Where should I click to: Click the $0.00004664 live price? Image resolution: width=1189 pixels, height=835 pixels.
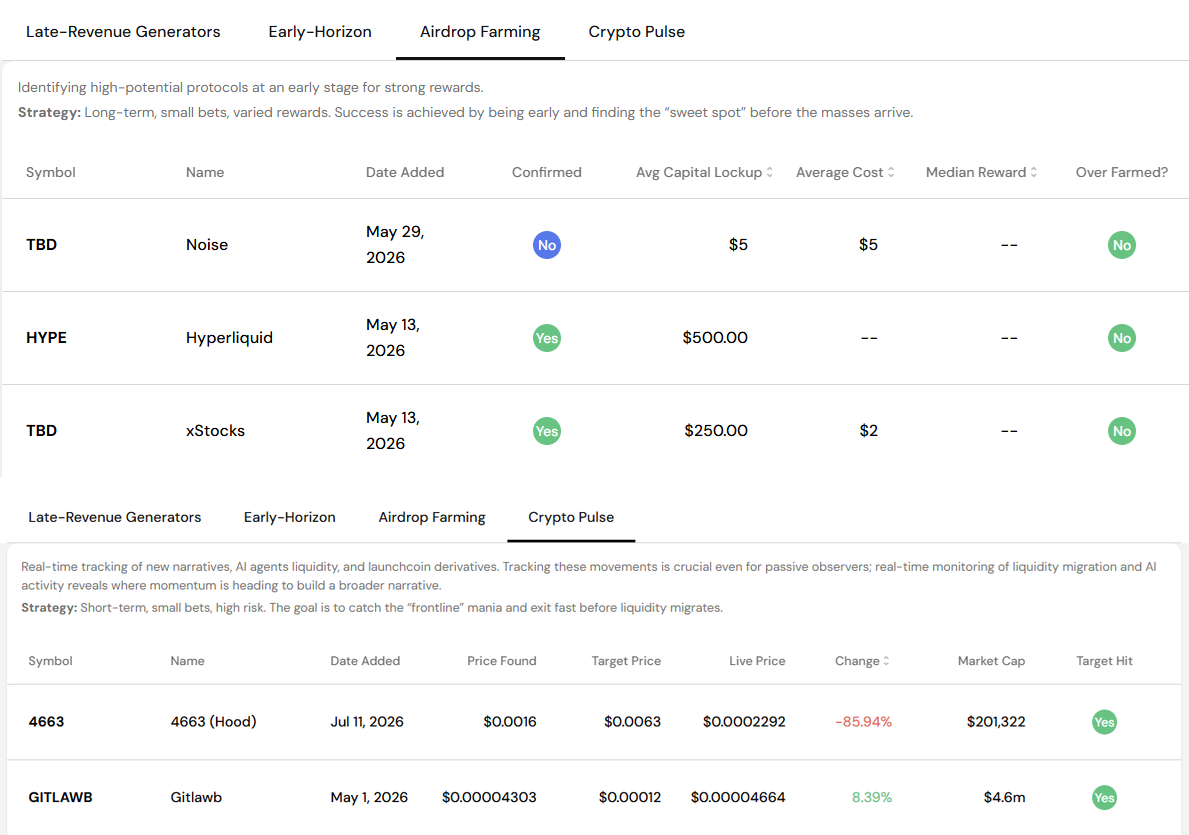(x=738, y=797)
